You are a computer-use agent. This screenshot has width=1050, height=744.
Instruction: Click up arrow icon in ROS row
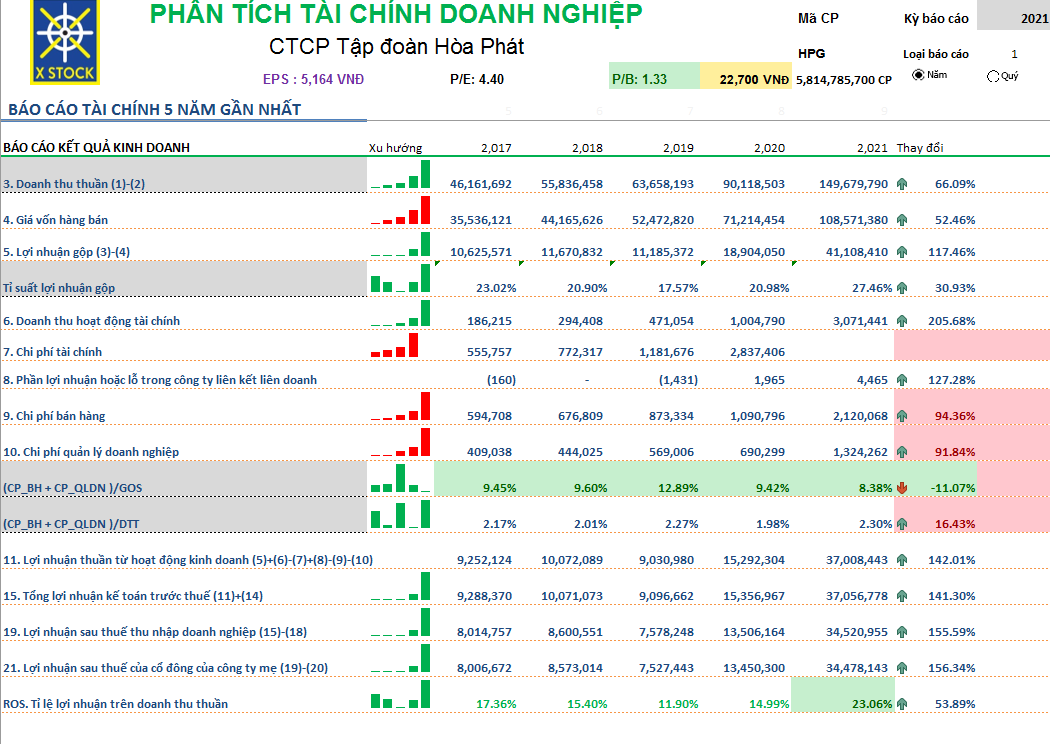(902, 704)
